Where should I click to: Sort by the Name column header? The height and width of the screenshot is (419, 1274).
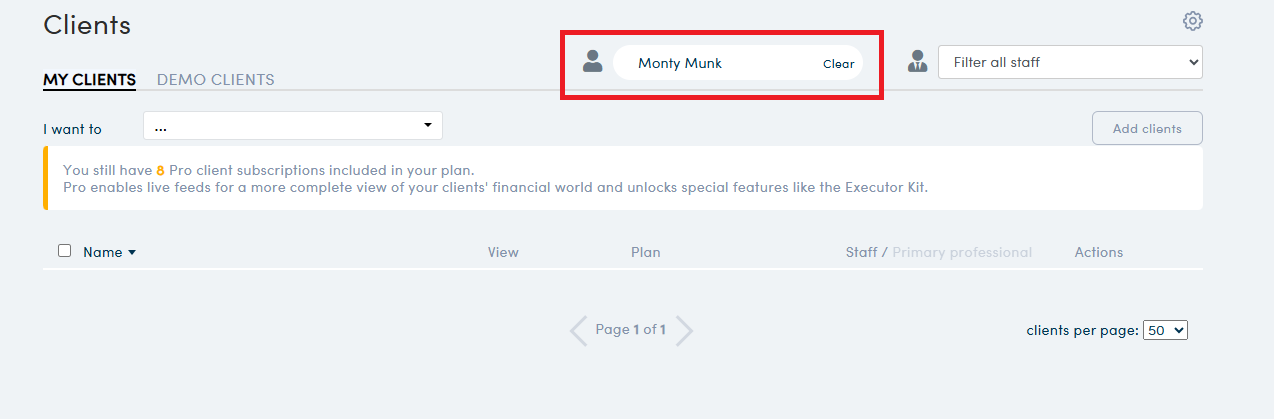click(103, 252)
